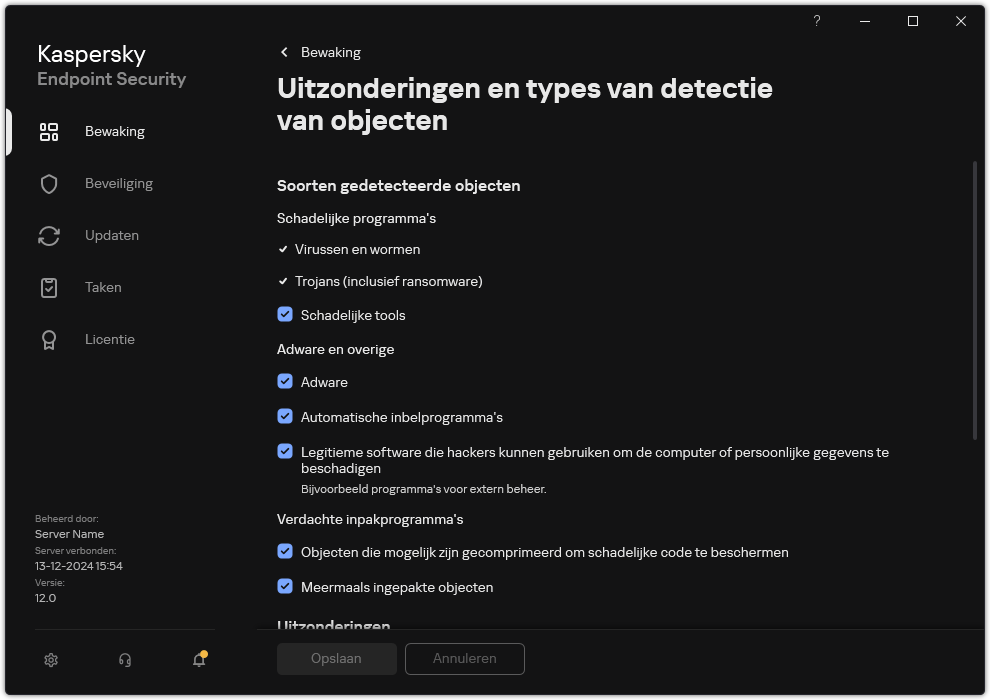Click the Taken clipboard icon
The height and width of the screenshot is (700, 990).
tap(49, 287)
